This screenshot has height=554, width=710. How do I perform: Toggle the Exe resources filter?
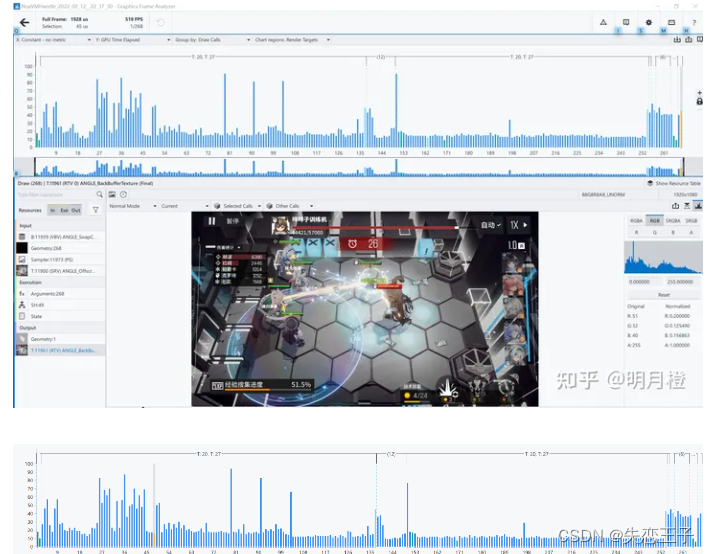(x=64, y=210)
